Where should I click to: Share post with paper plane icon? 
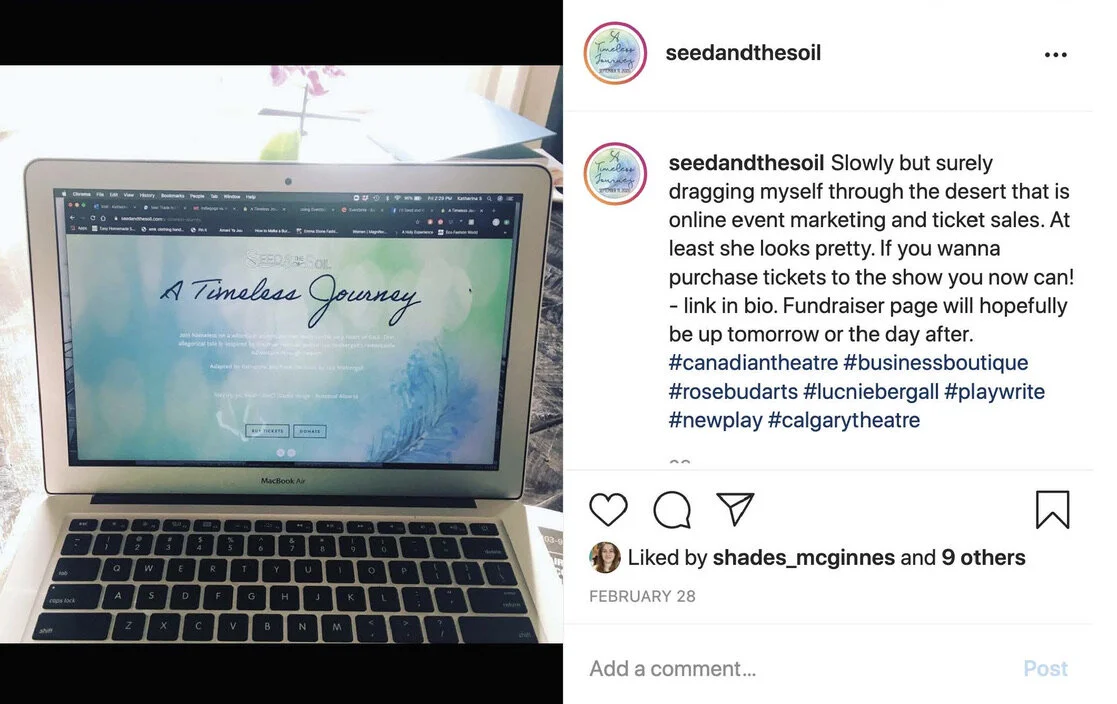pos(735,509)
